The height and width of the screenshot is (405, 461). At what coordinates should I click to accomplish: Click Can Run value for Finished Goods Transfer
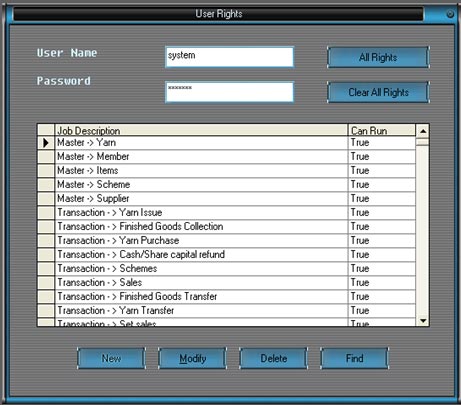pyautogui.click(x=382, y=297)
